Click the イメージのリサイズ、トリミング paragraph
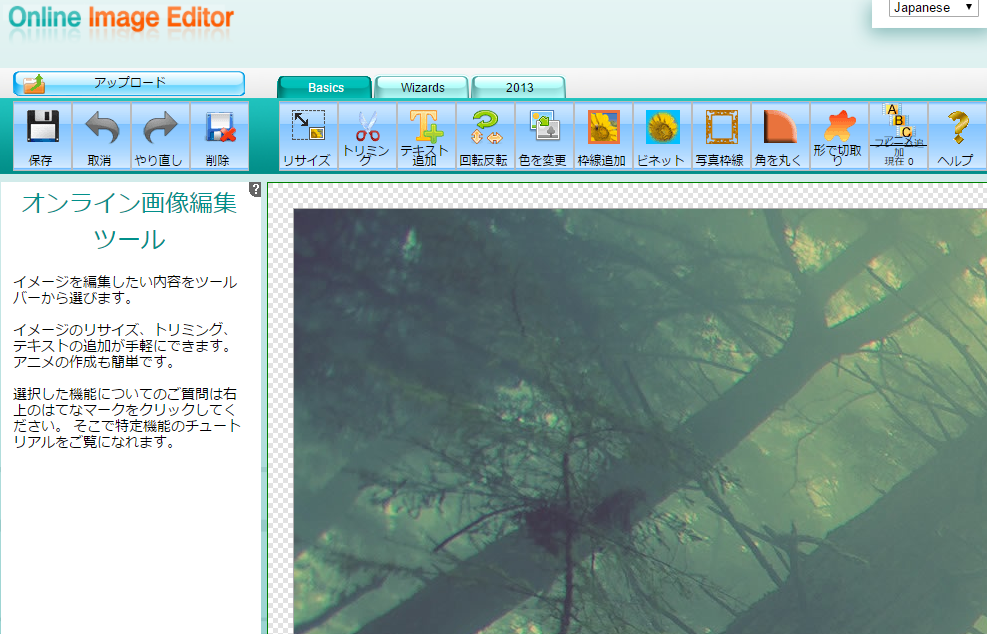Viewport: 987px width, 634px height. 123,346
